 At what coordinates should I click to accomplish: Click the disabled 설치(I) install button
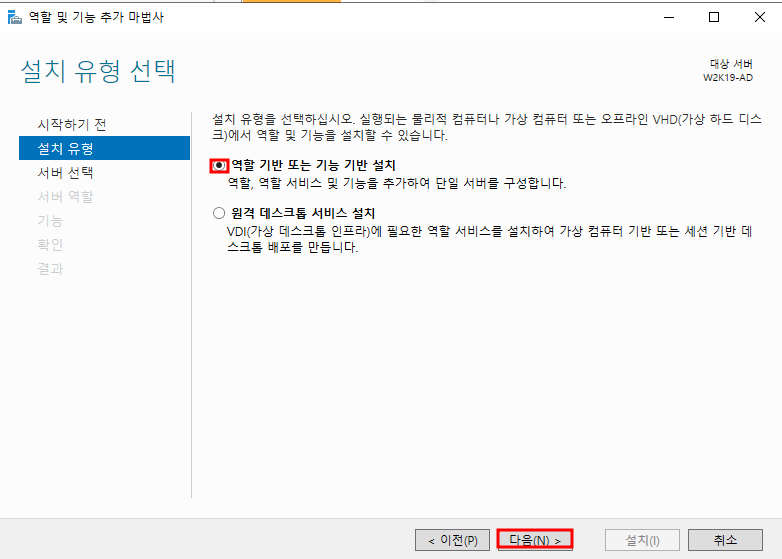click(642, 540)
